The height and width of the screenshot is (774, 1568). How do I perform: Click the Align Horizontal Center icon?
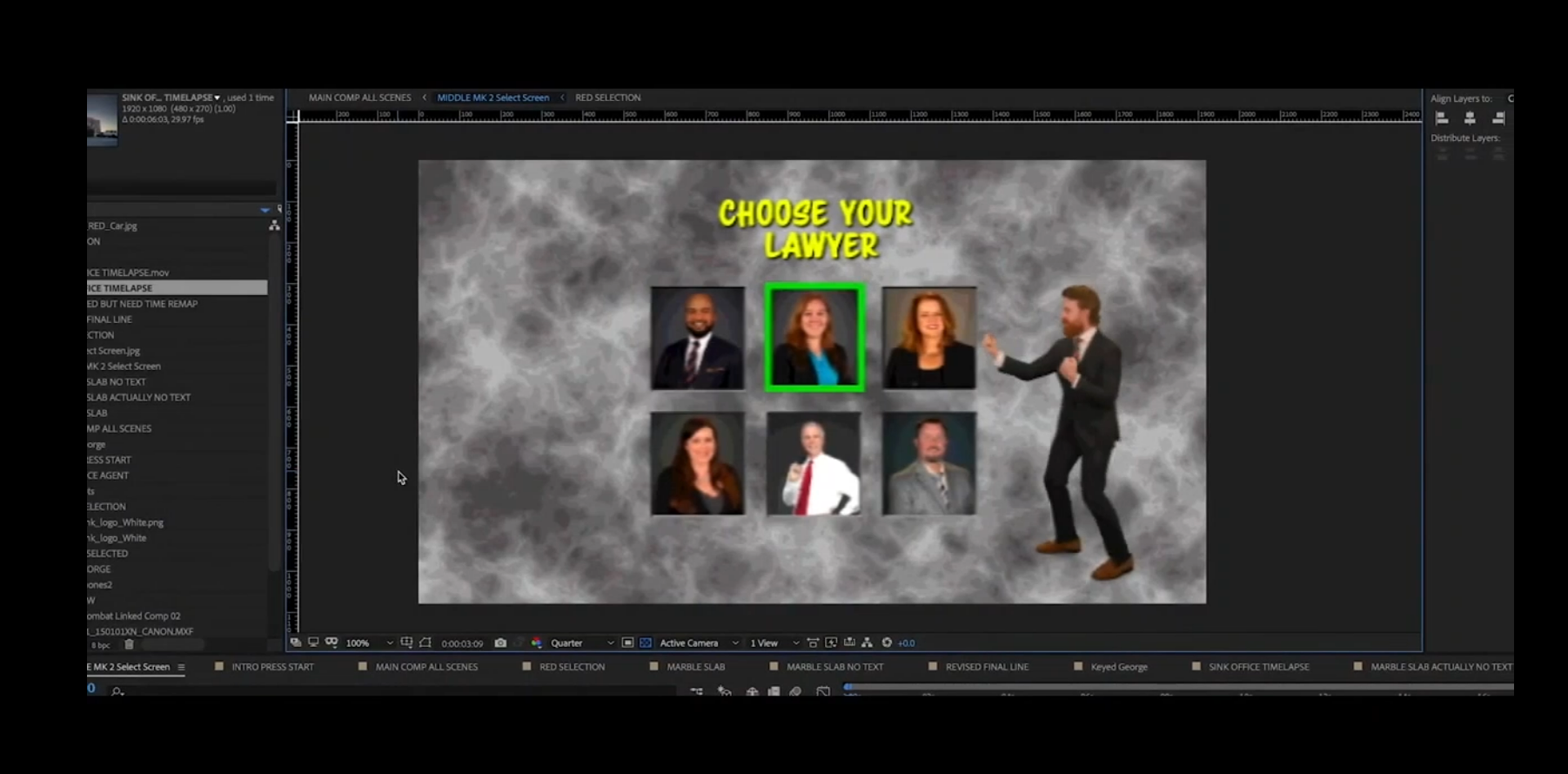pyautogui.click(x=1470, y=118)
